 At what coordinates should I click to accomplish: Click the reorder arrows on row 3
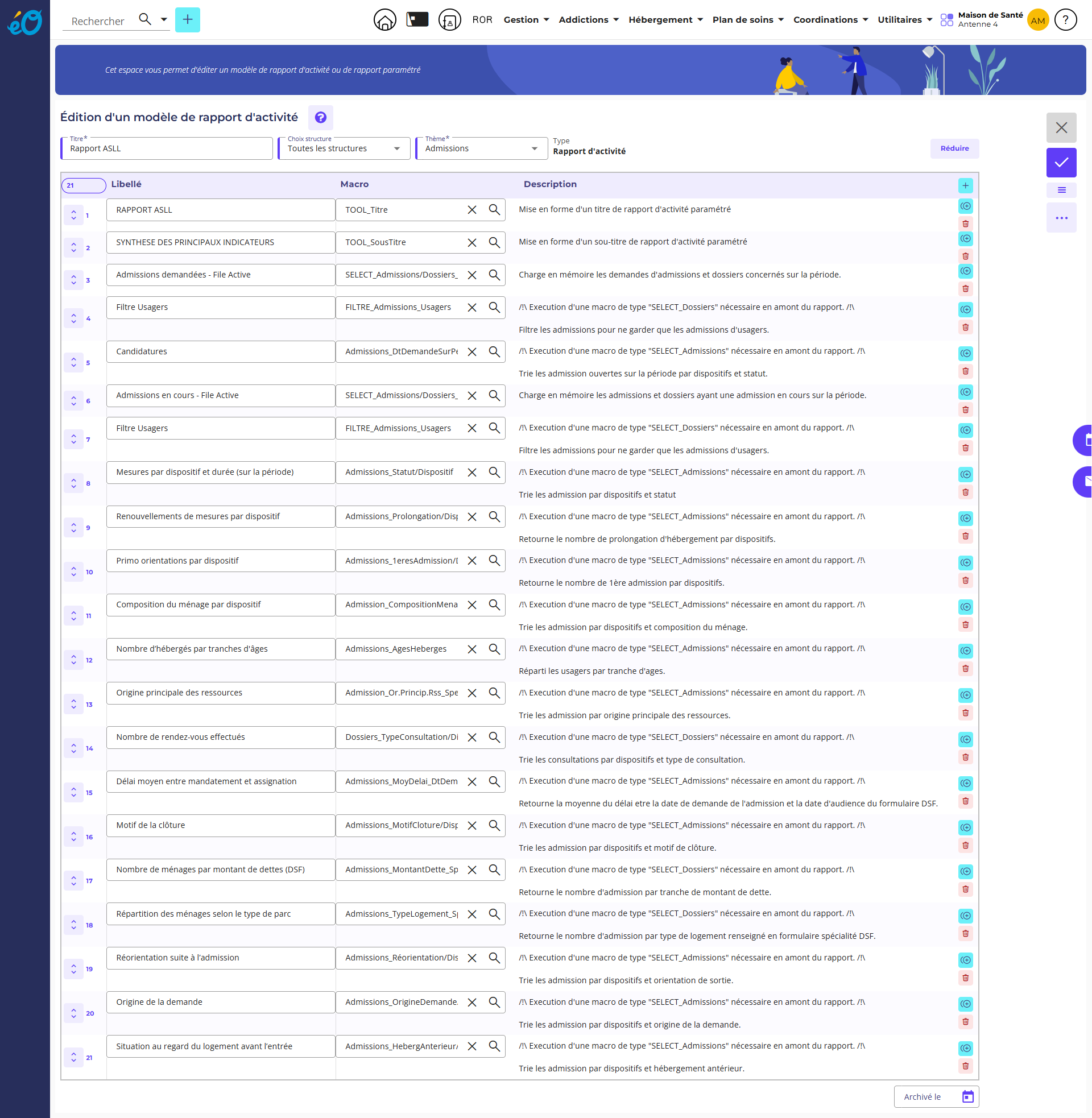73,280
